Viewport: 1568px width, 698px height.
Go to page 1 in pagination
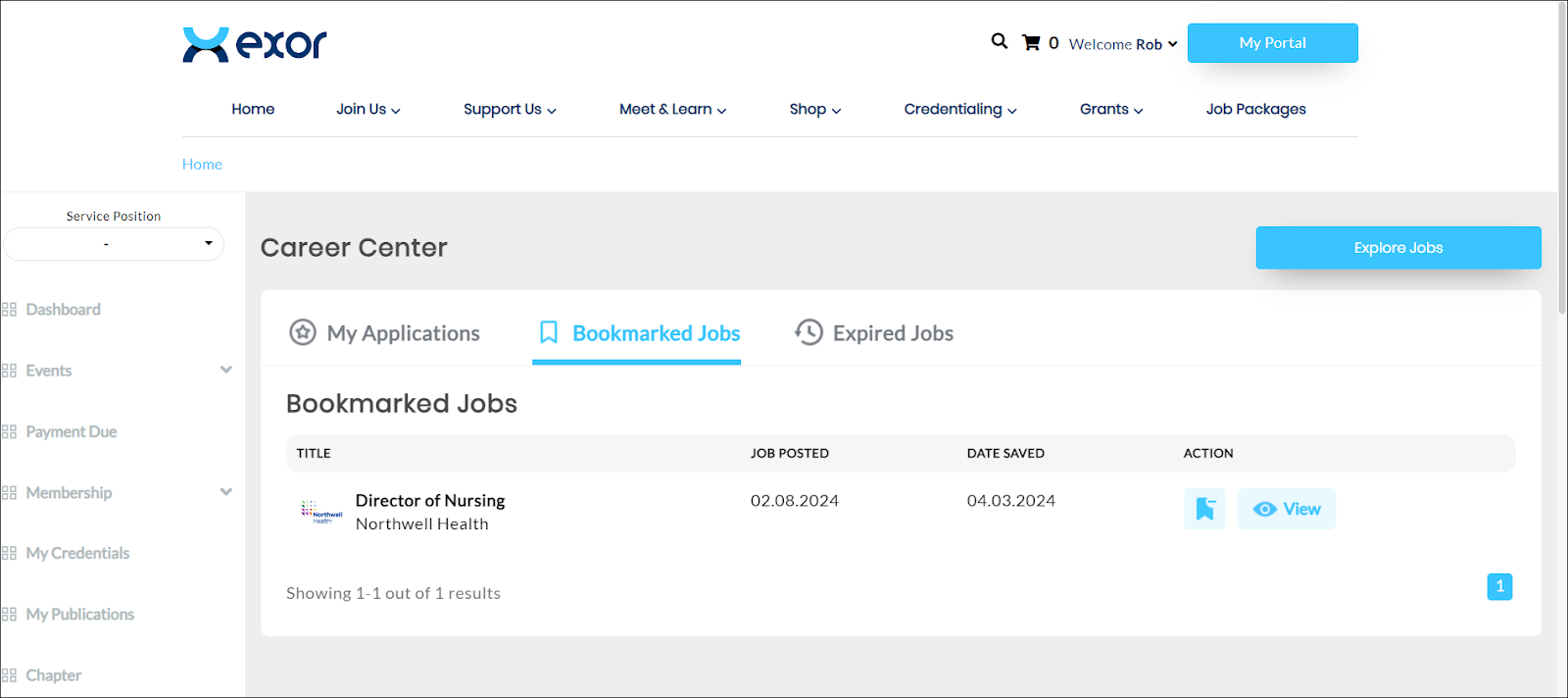(x=1499, y=586)
